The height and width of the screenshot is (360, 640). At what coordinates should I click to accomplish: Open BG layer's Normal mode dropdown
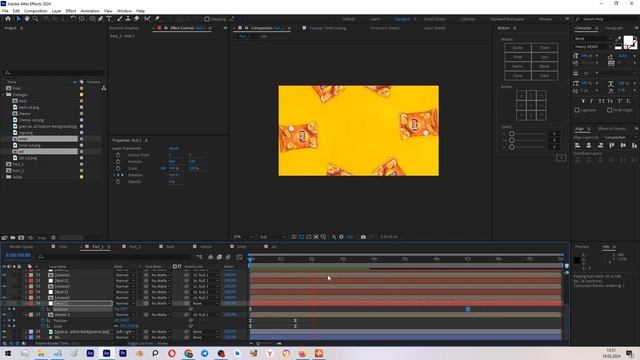tap(125, 338)
